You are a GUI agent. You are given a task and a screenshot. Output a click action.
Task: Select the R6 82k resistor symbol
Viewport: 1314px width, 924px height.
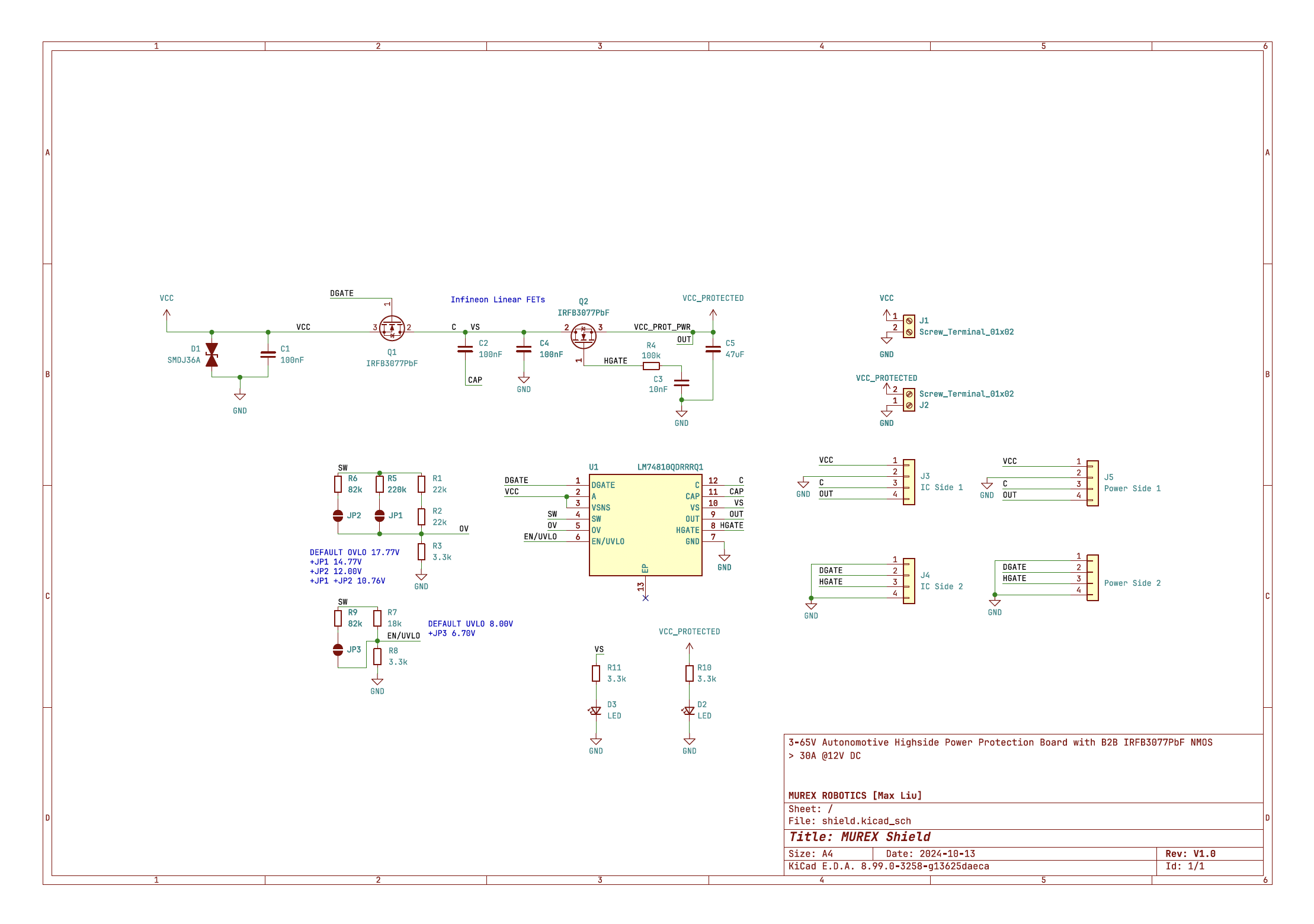tap(338, 484)
